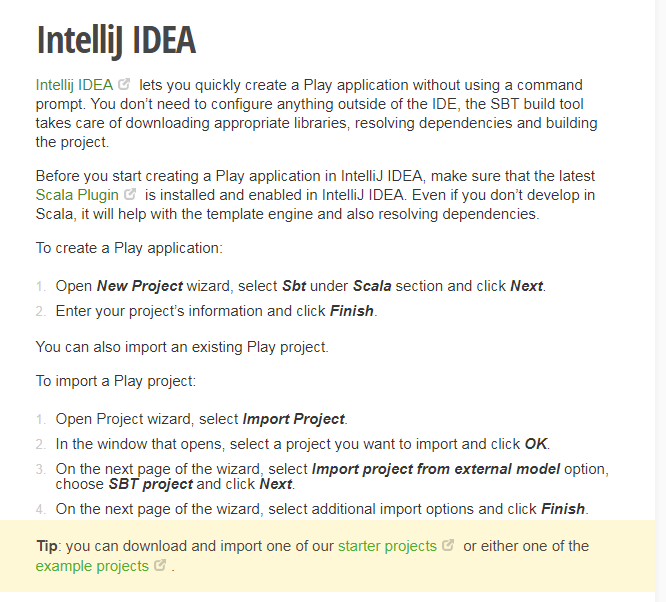Image resolution: width=666 pixels, height=602 pixels.
Task: Click the 'To create a Play application' line
Action: tap(129, 248)
